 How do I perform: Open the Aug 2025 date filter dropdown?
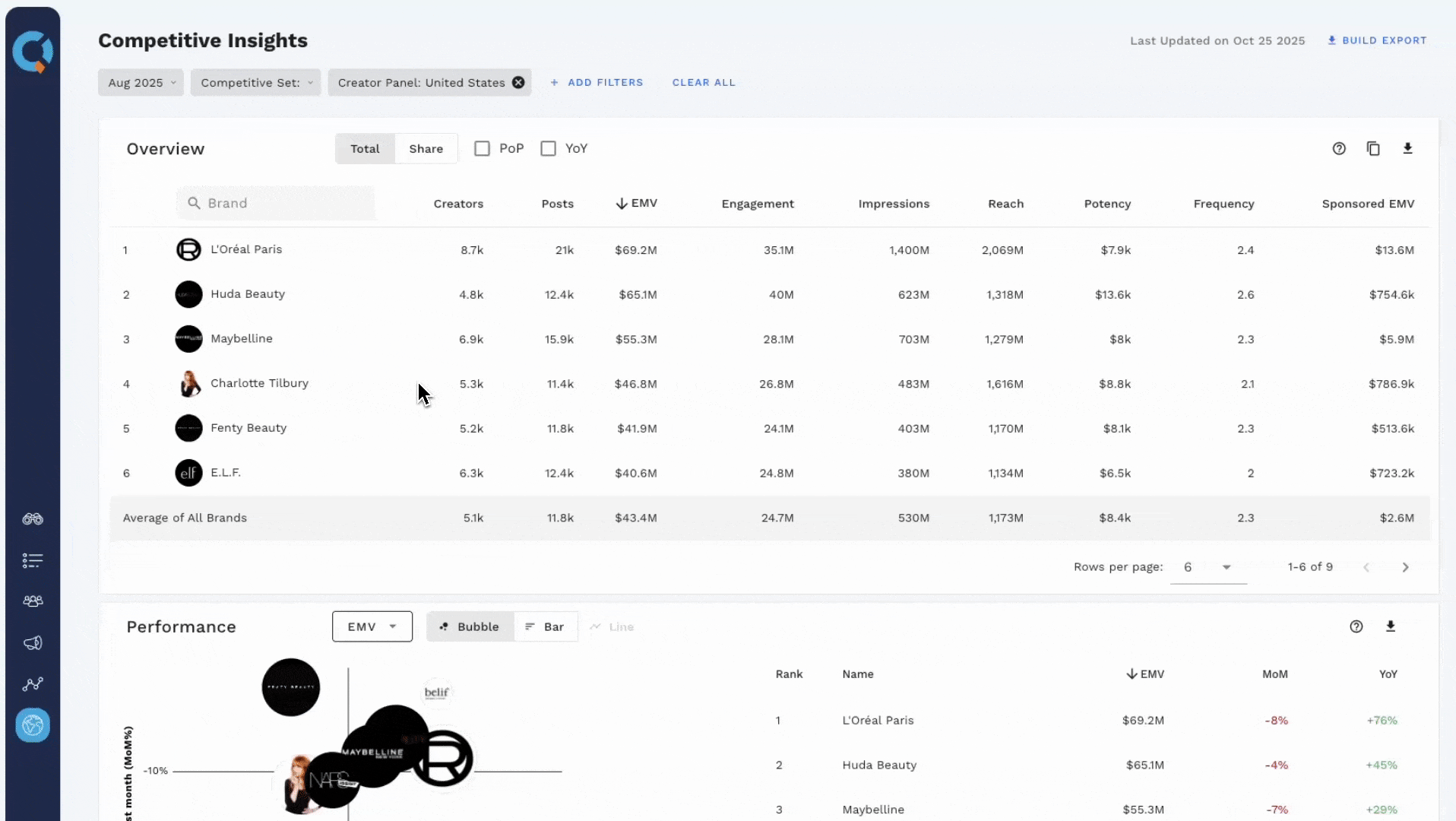click(141, 82)
